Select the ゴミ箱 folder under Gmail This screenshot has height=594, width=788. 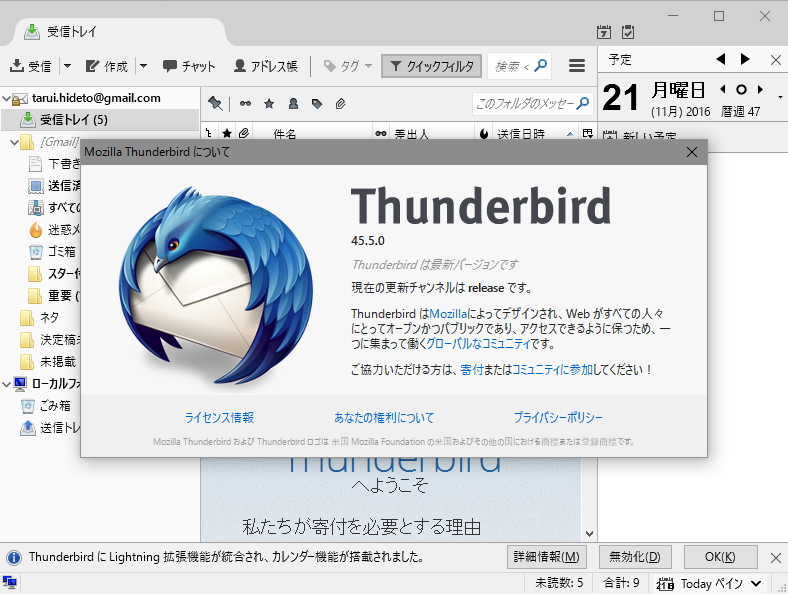(x=53, y=251)
